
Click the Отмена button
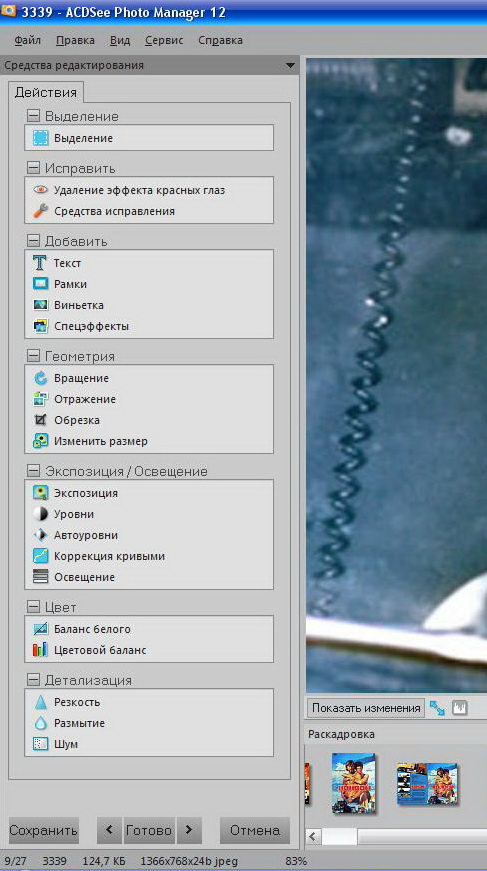255,830
